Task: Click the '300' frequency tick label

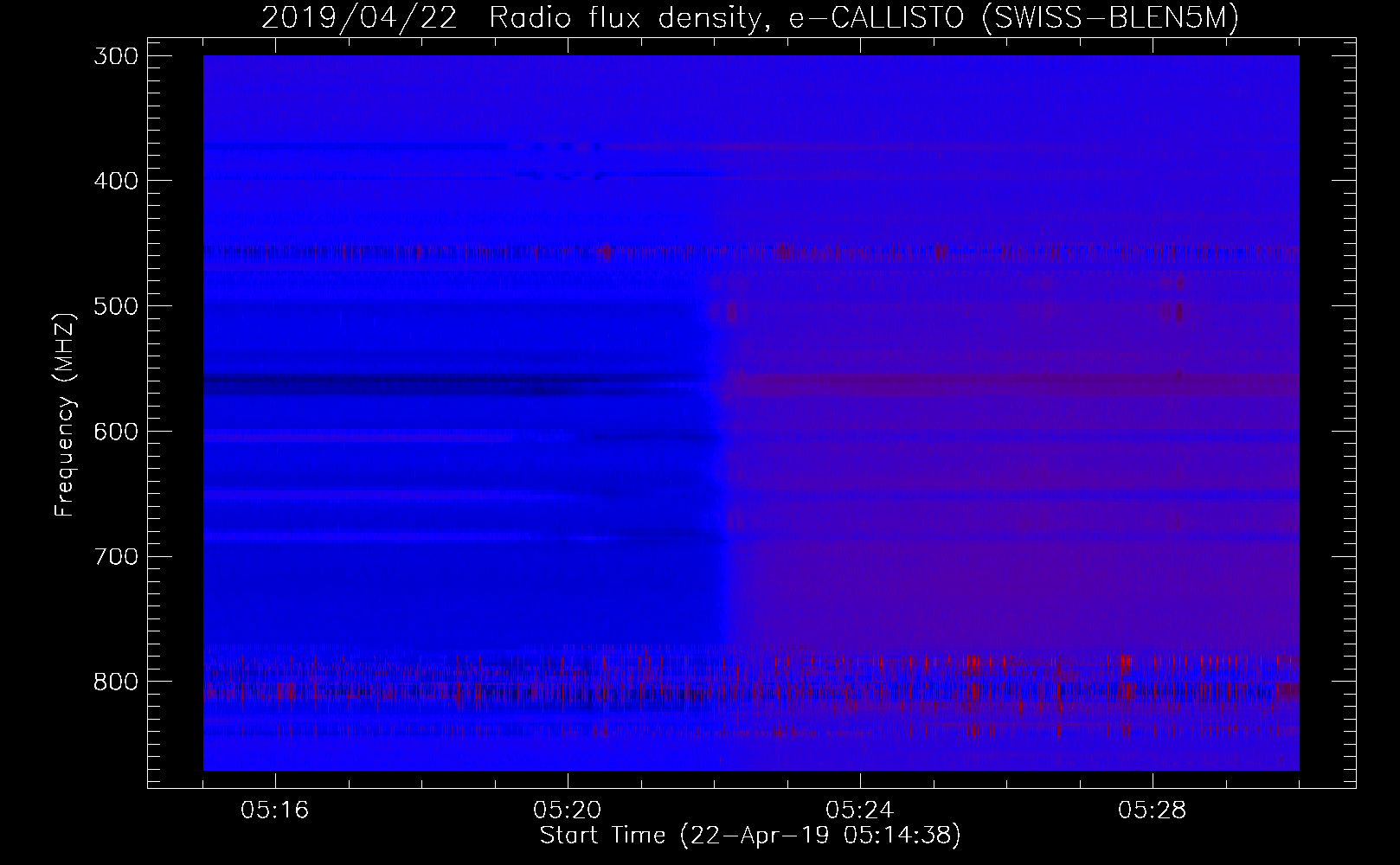Action: click(x=114, y=55)
